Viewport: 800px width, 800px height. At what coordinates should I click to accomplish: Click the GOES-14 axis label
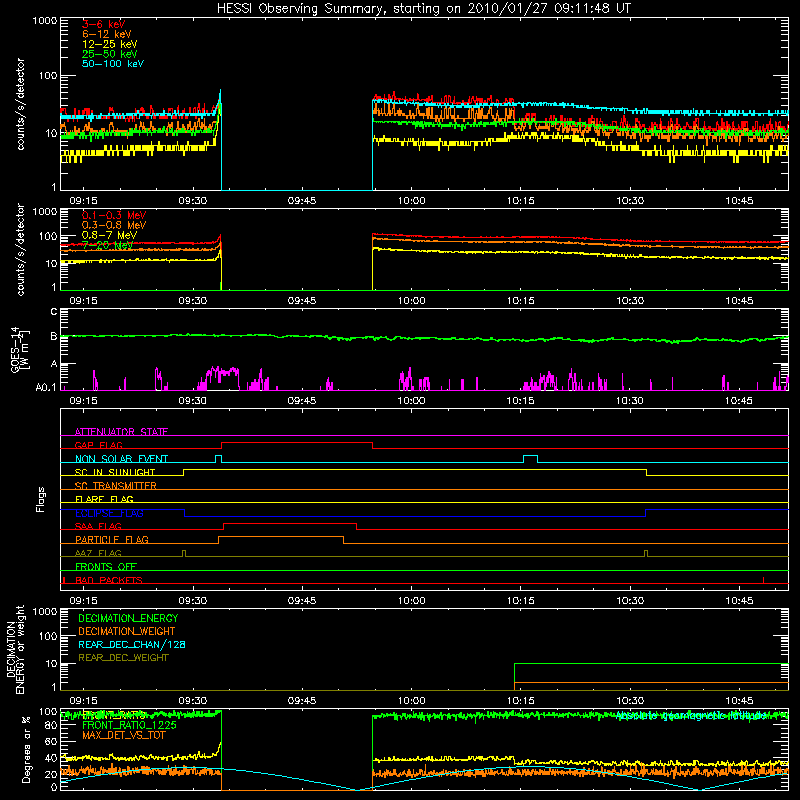click(18, 349)
